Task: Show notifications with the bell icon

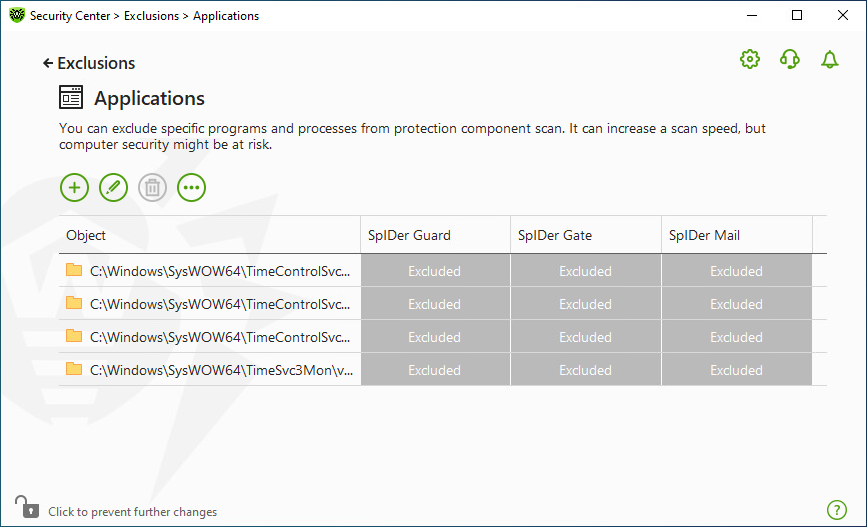Action: click(x=829, y=59)
